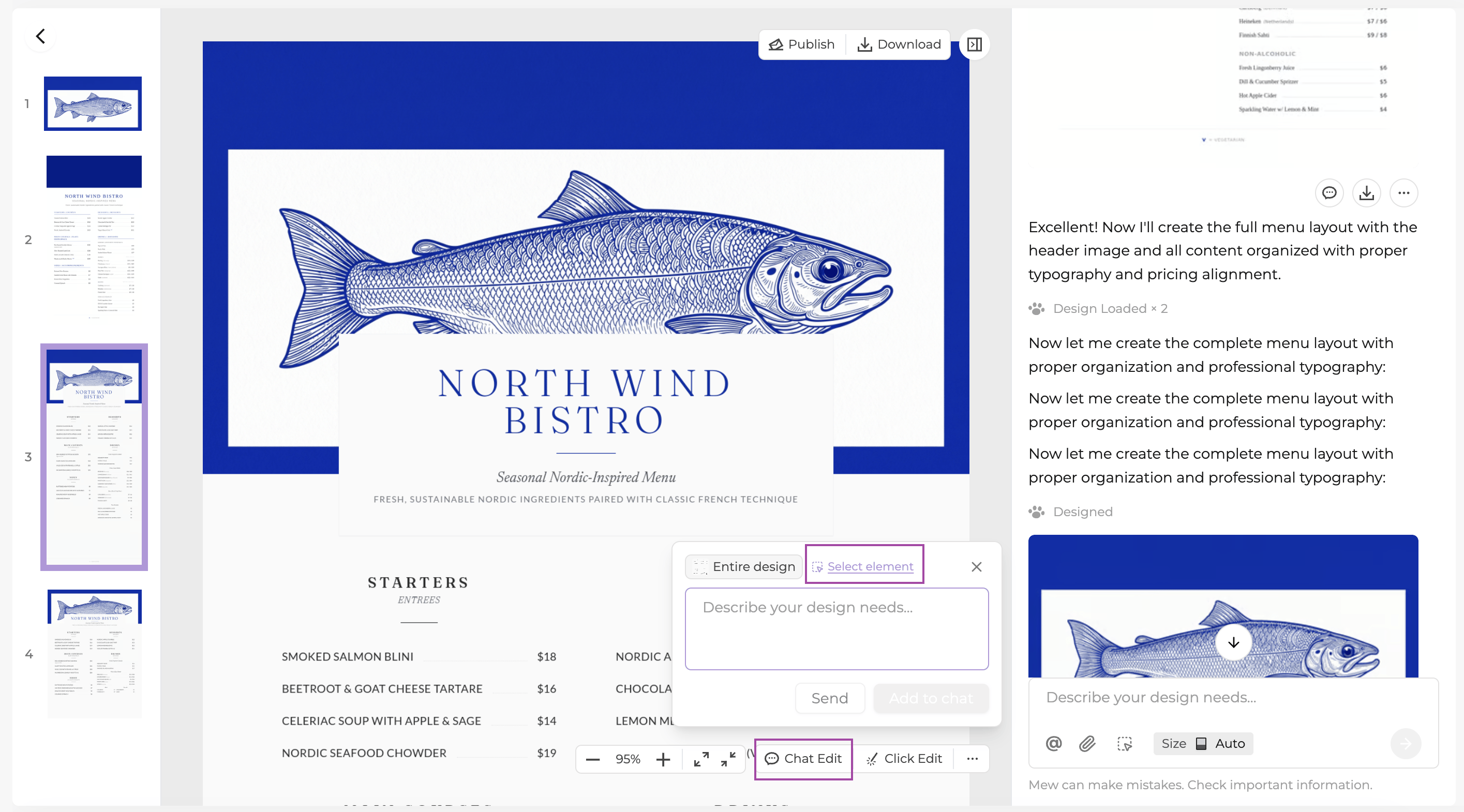The image size is (1464, 812).
Task: Open the designed fish preview image in chat
Action: 1223,606
